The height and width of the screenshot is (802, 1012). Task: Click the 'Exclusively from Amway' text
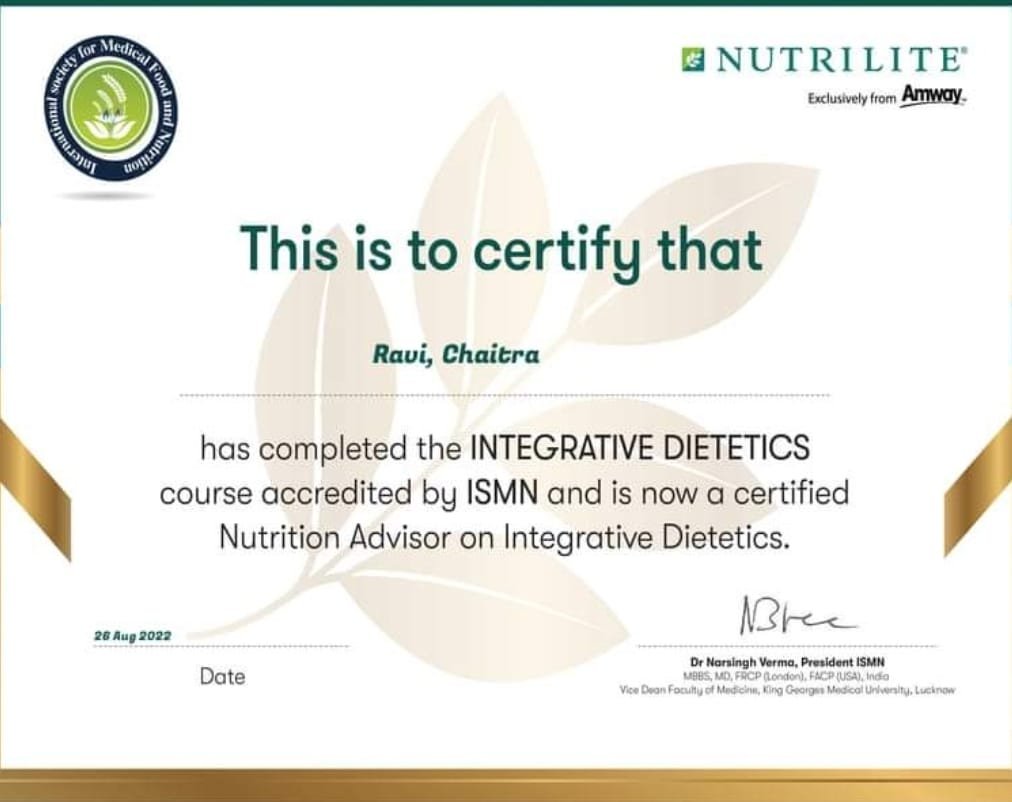pyautogui.click(x=887, y=97)
